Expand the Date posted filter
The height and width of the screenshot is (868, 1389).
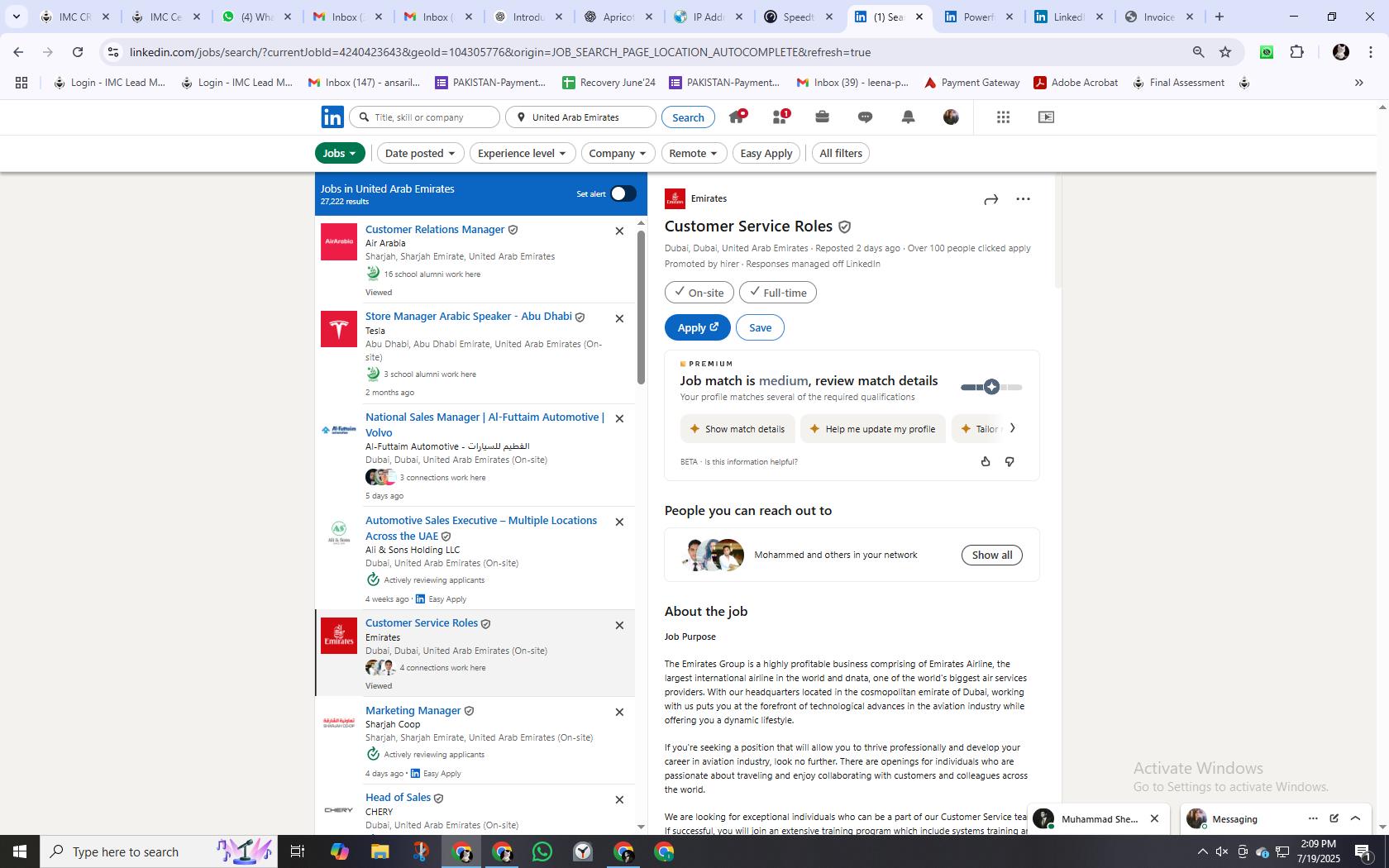coord(420,153)
